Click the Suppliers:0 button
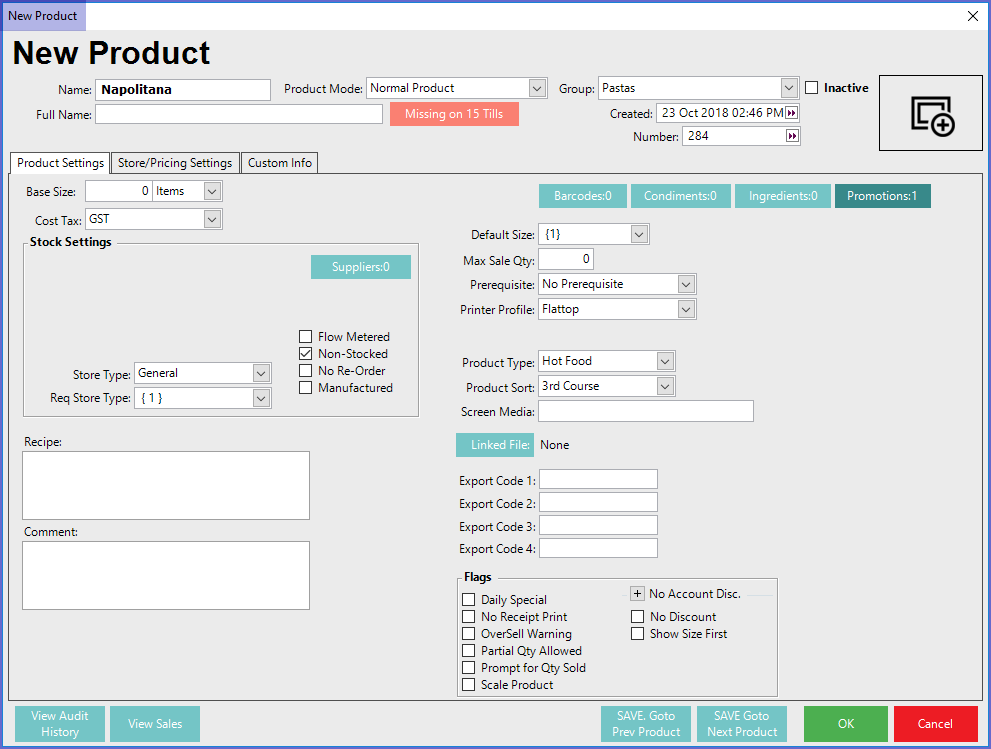This screenshot has height=749, width=991. (x=360, y=267)
